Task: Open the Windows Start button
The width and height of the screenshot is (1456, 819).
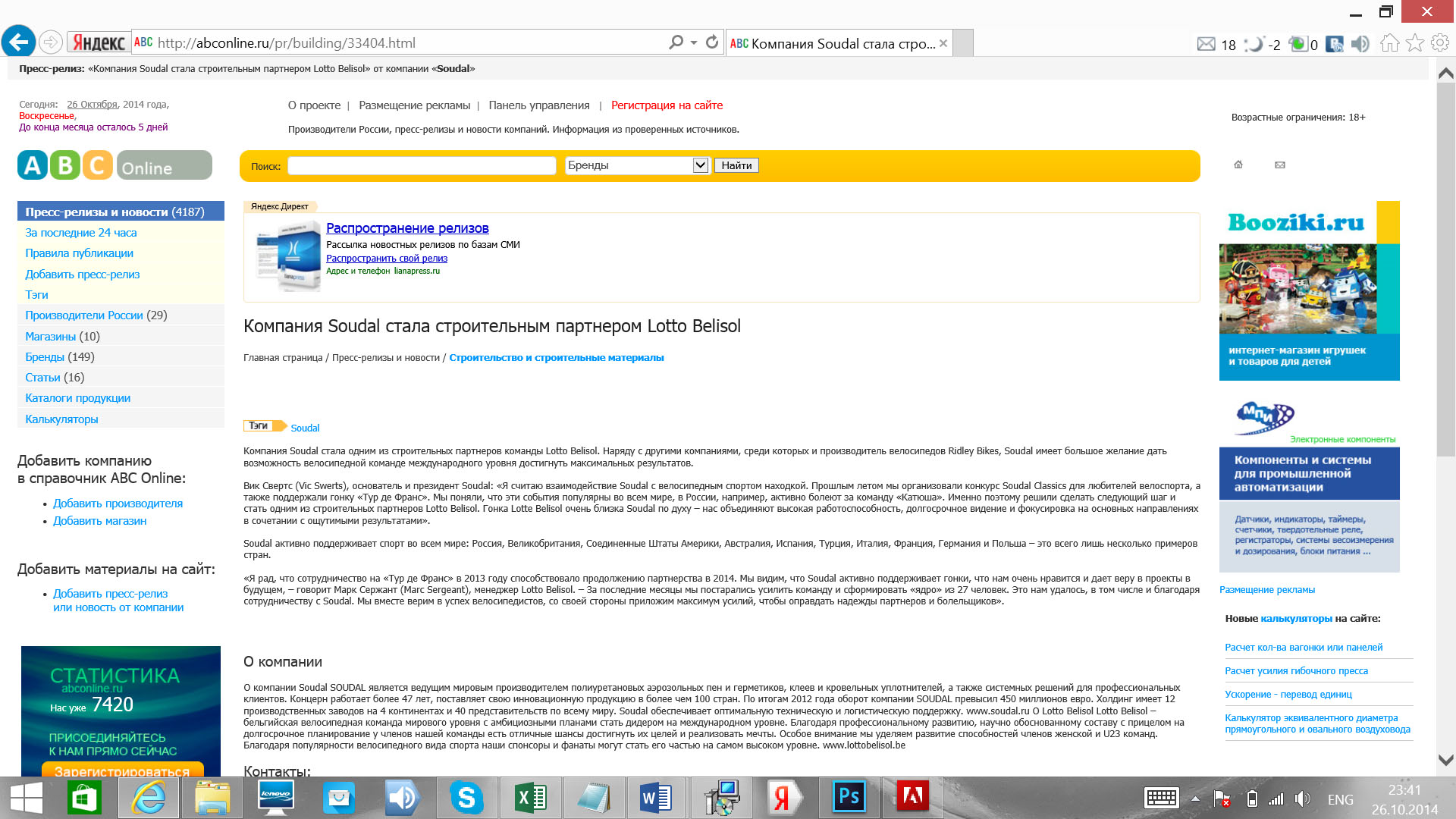Action: pos(27,798)
